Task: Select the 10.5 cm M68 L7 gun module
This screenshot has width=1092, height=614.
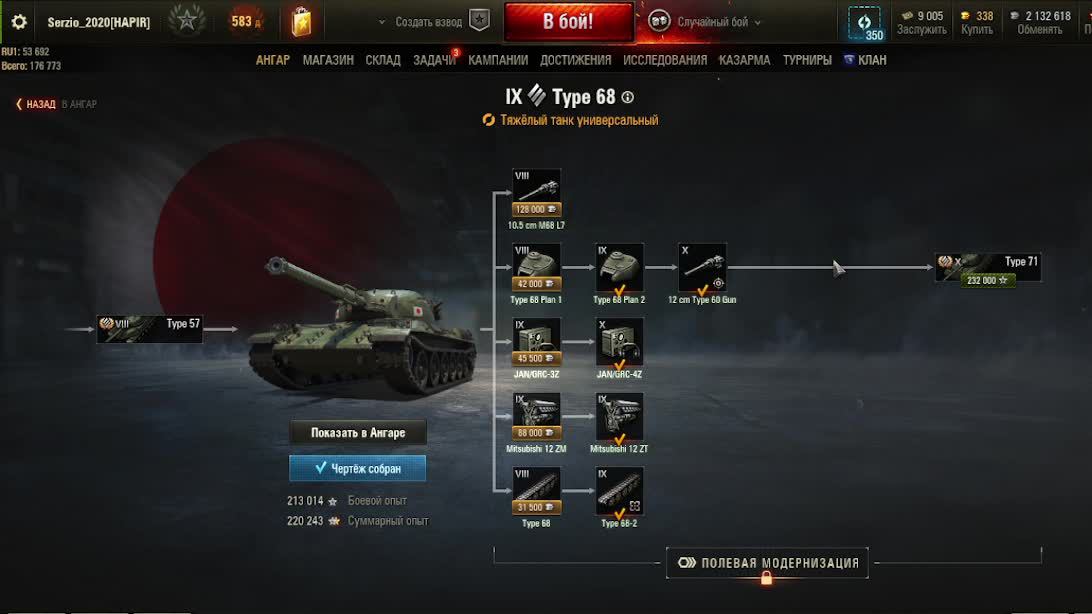Action: [x=536, y=193]
